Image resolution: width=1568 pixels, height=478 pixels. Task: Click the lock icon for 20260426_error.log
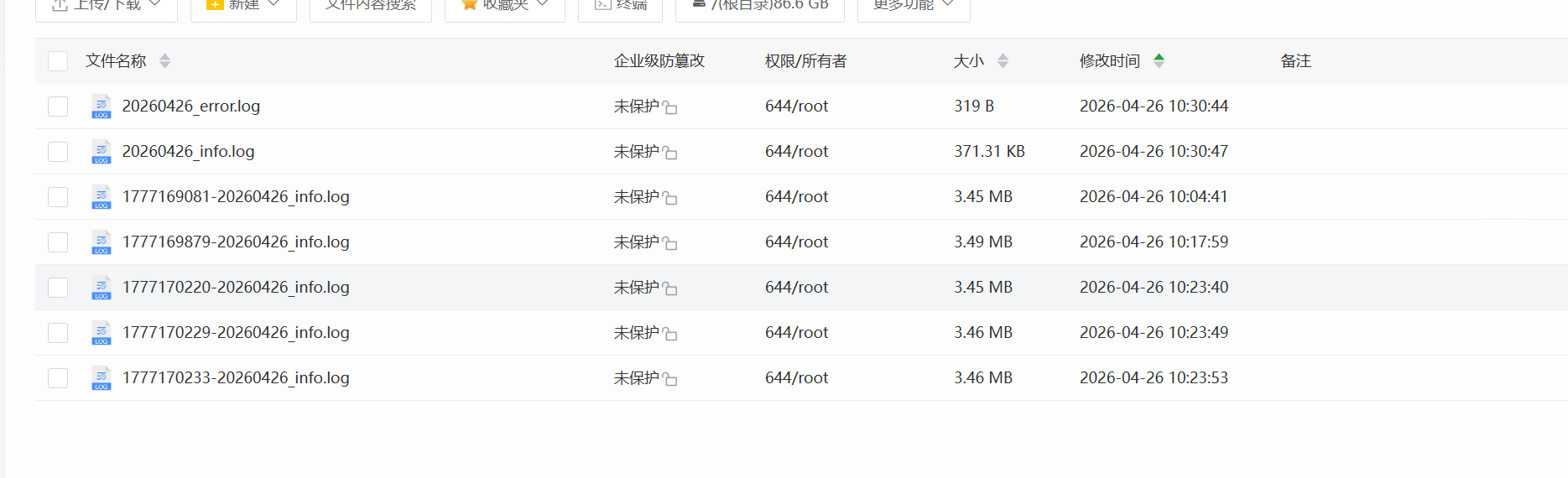(669, 107)
